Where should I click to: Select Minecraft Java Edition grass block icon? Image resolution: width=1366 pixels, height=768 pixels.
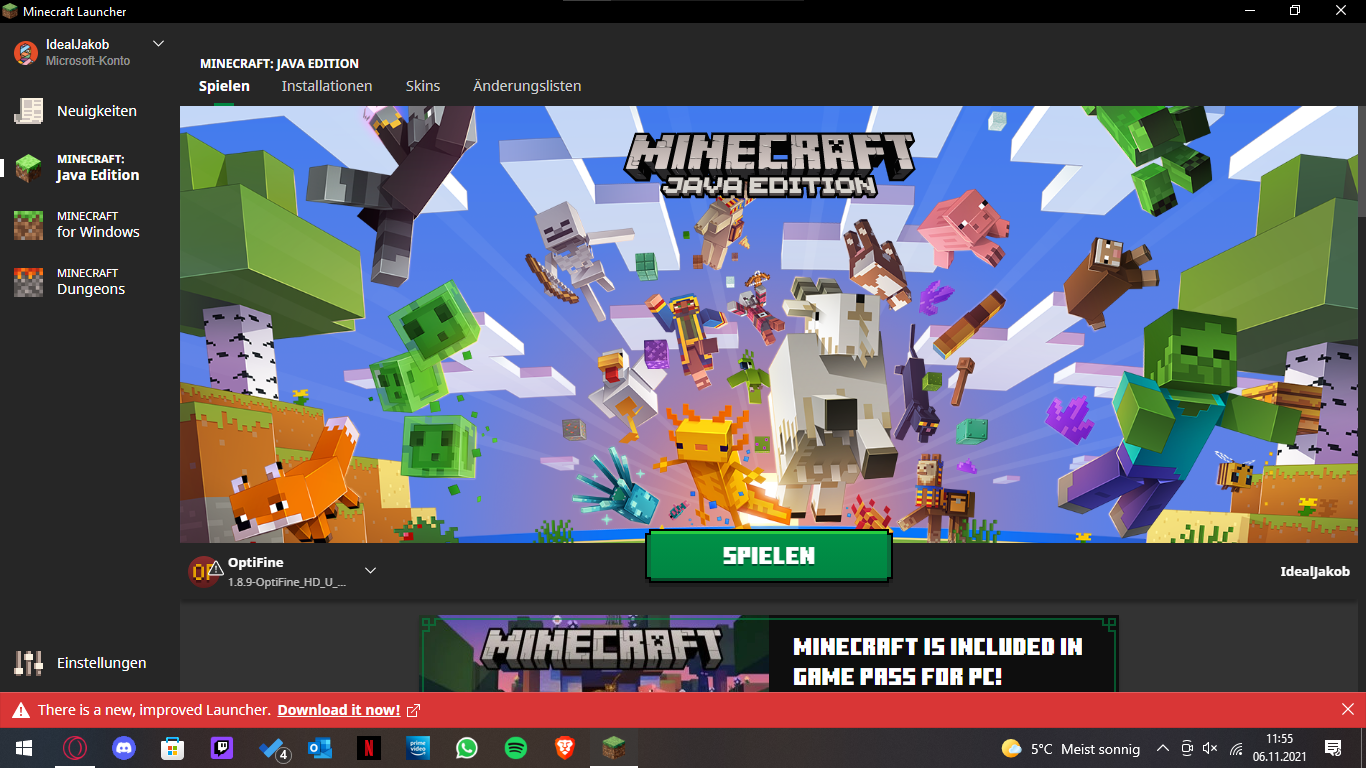coord(28,167)
